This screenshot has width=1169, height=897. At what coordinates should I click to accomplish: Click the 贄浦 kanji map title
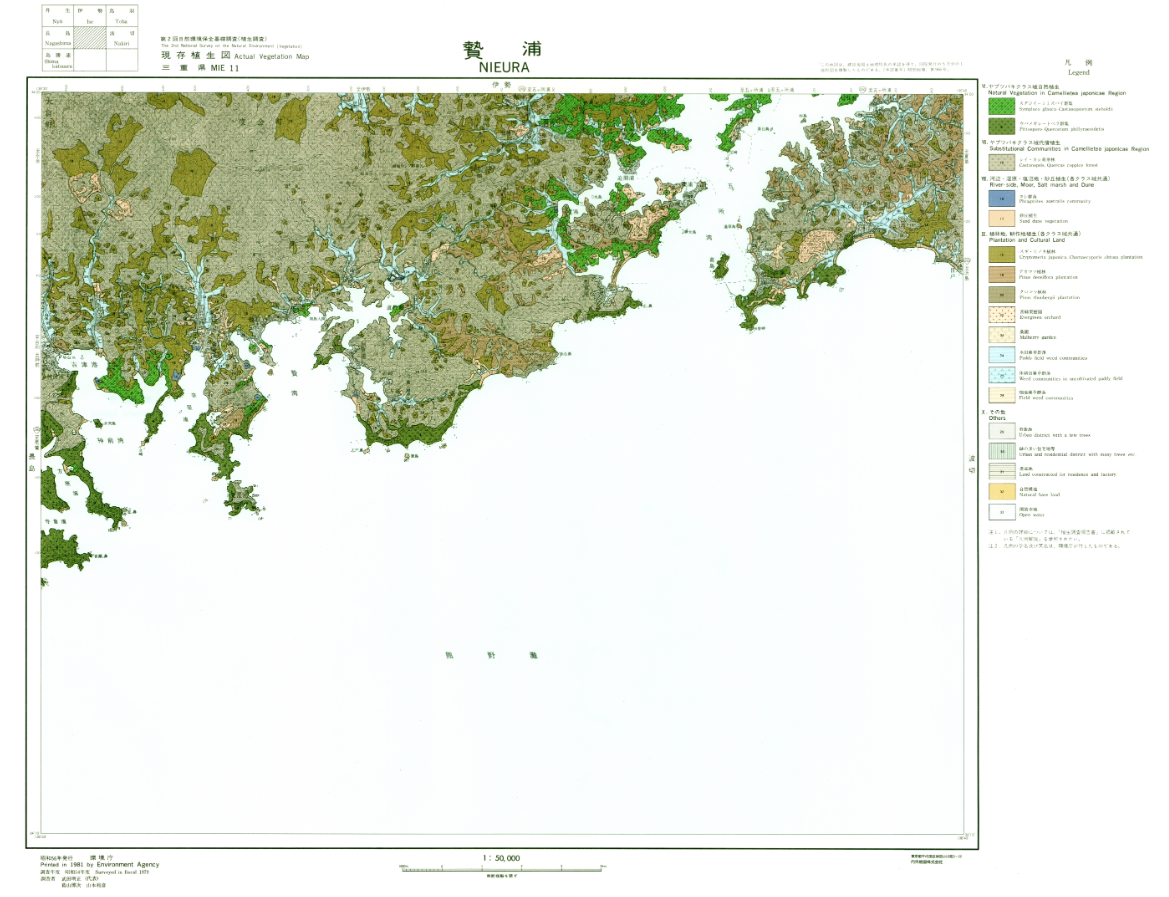(x=502, y=49)
